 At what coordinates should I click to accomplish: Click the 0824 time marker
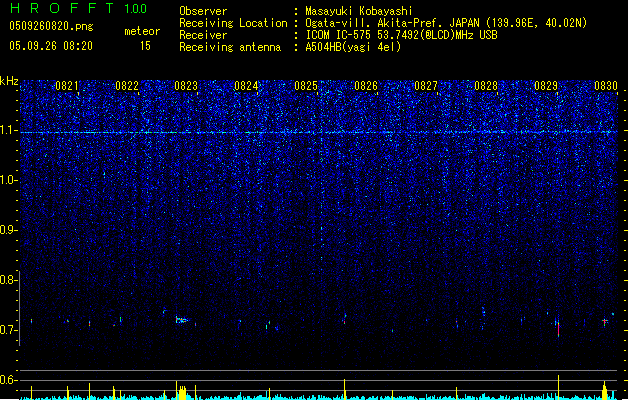(246, 86)
